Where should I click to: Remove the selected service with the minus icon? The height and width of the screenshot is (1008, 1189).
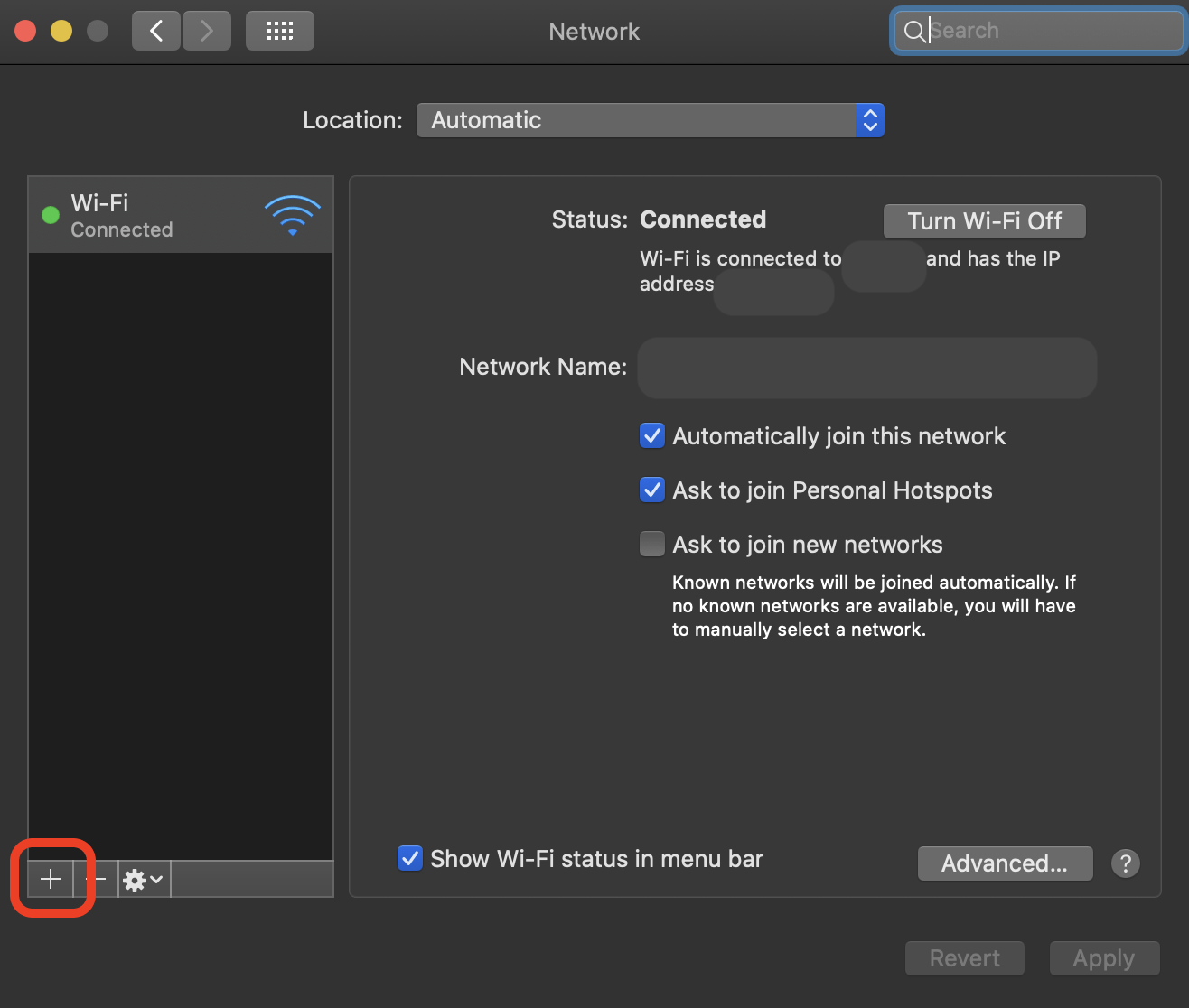coord(98,878)
